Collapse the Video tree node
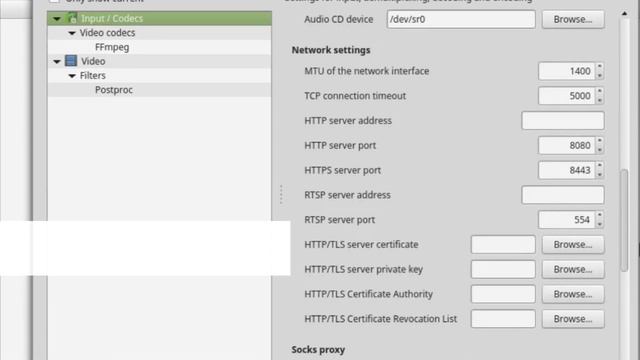 coord(57,62)
